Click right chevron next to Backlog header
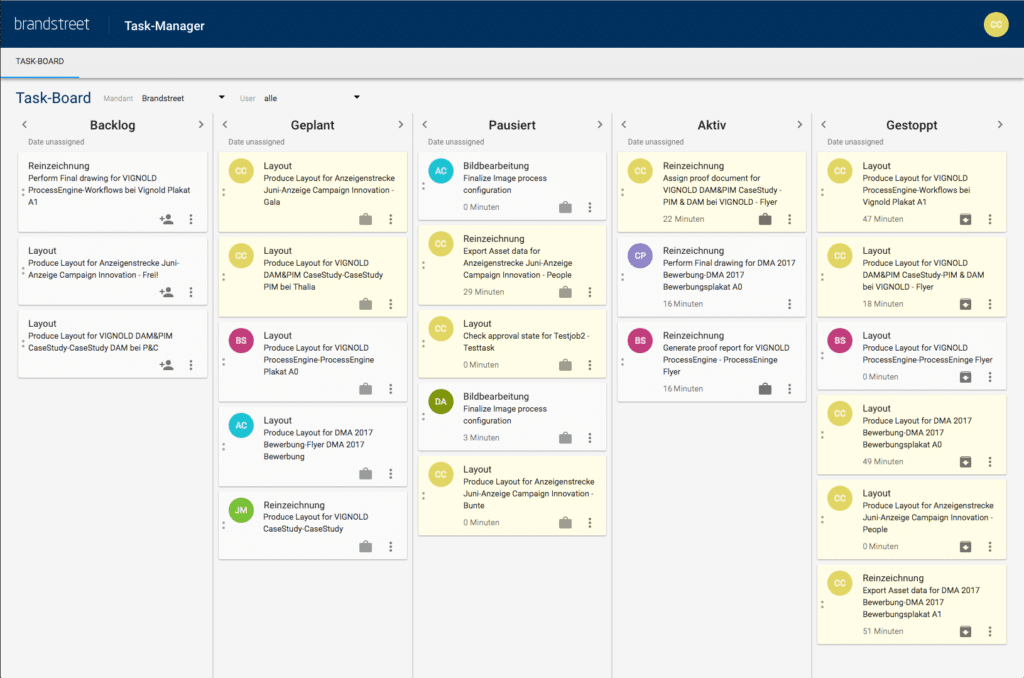1024x678 pixels. pyautogui.click(x=201, y=125)
